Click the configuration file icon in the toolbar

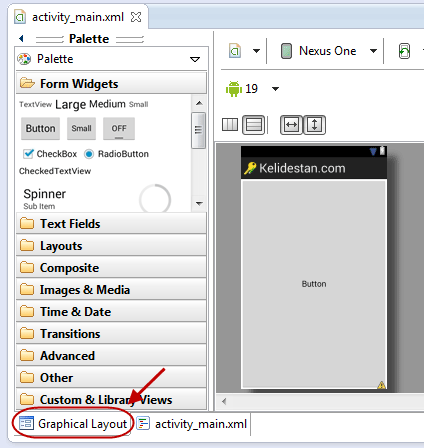coord(235,51)
